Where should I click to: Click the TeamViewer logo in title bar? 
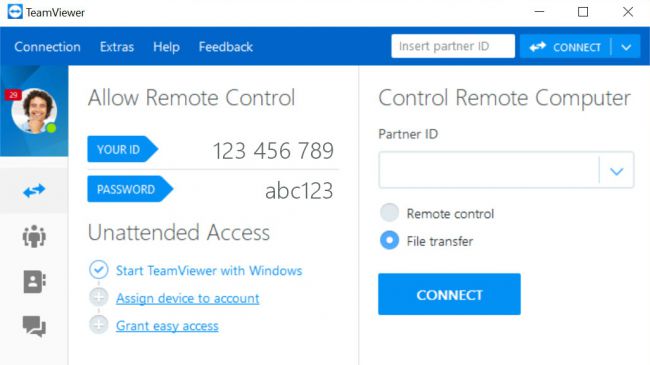click(x=15, y=12)
